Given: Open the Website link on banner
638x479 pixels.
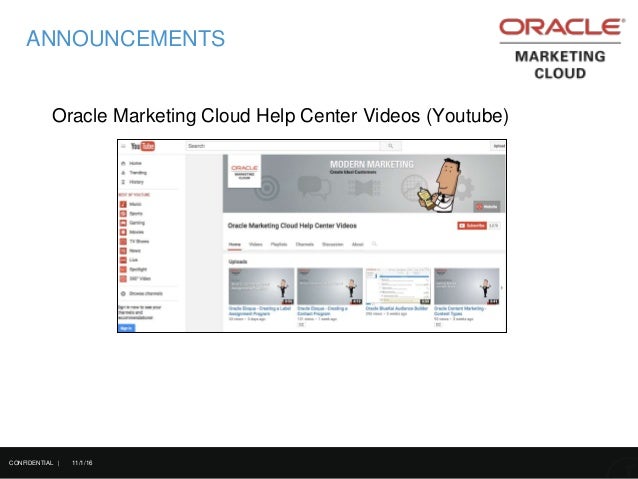Looking at the screenshot, I should [x=487, y=207].
